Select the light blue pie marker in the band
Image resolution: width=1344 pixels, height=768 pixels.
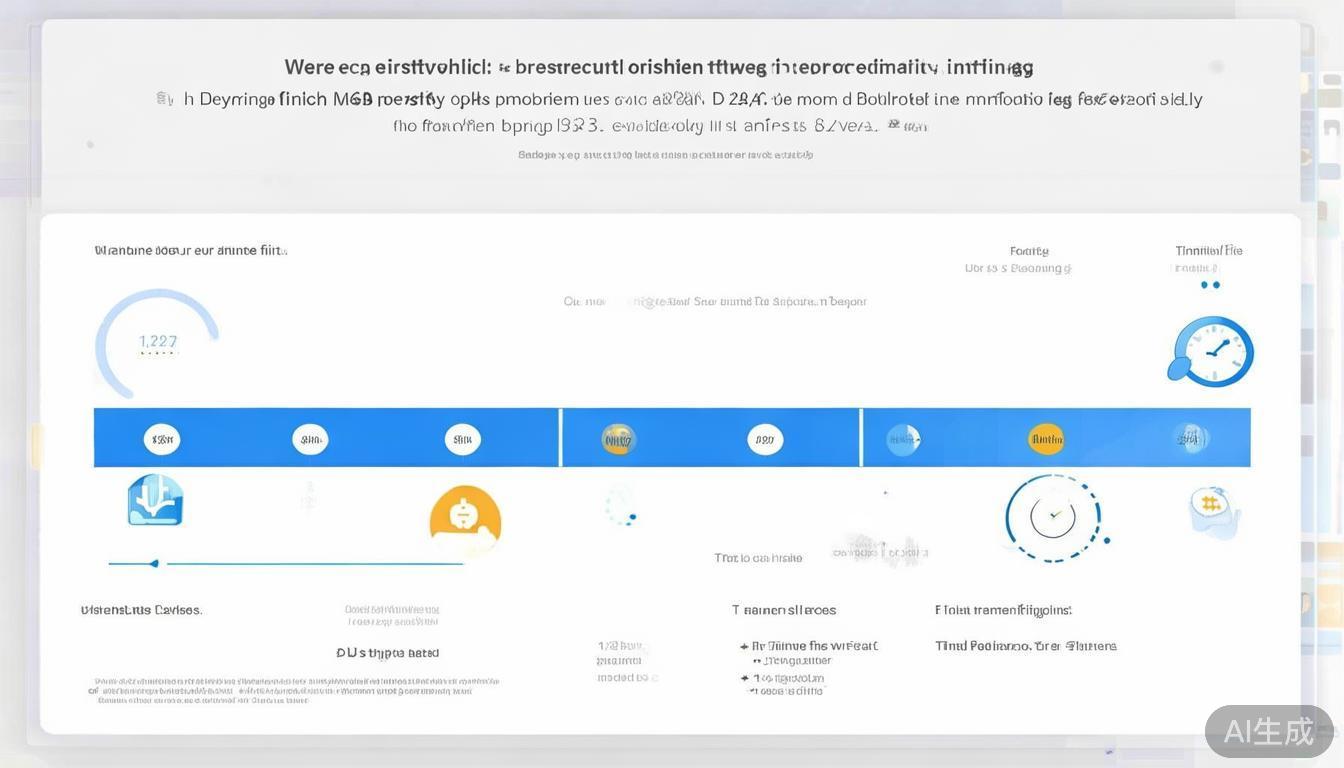[902, 438]
